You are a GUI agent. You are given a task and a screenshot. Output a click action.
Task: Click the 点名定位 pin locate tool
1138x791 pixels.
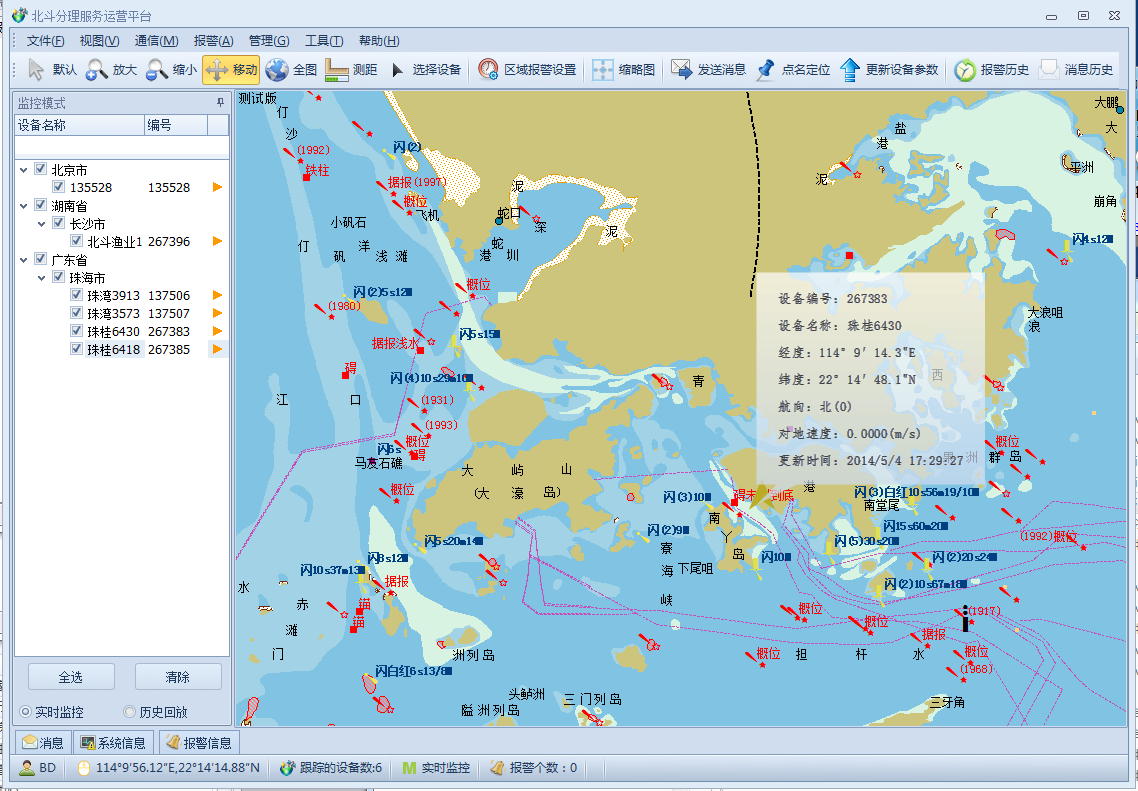tap(793, 70)
